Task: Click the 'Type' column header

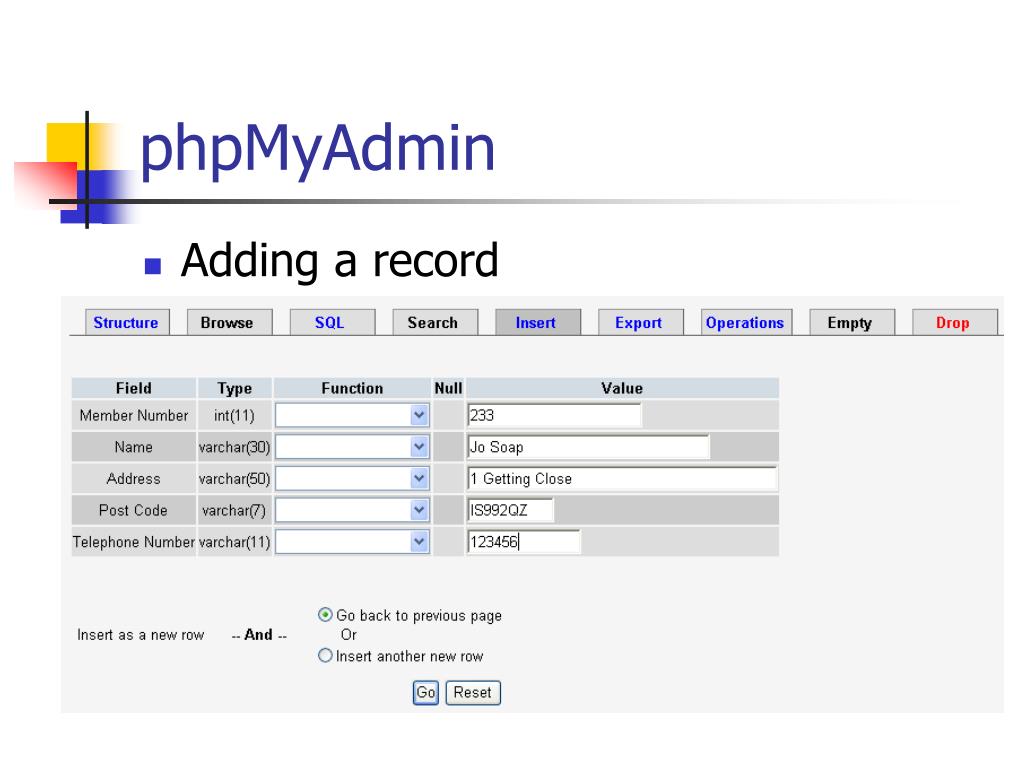Action: 234,388
